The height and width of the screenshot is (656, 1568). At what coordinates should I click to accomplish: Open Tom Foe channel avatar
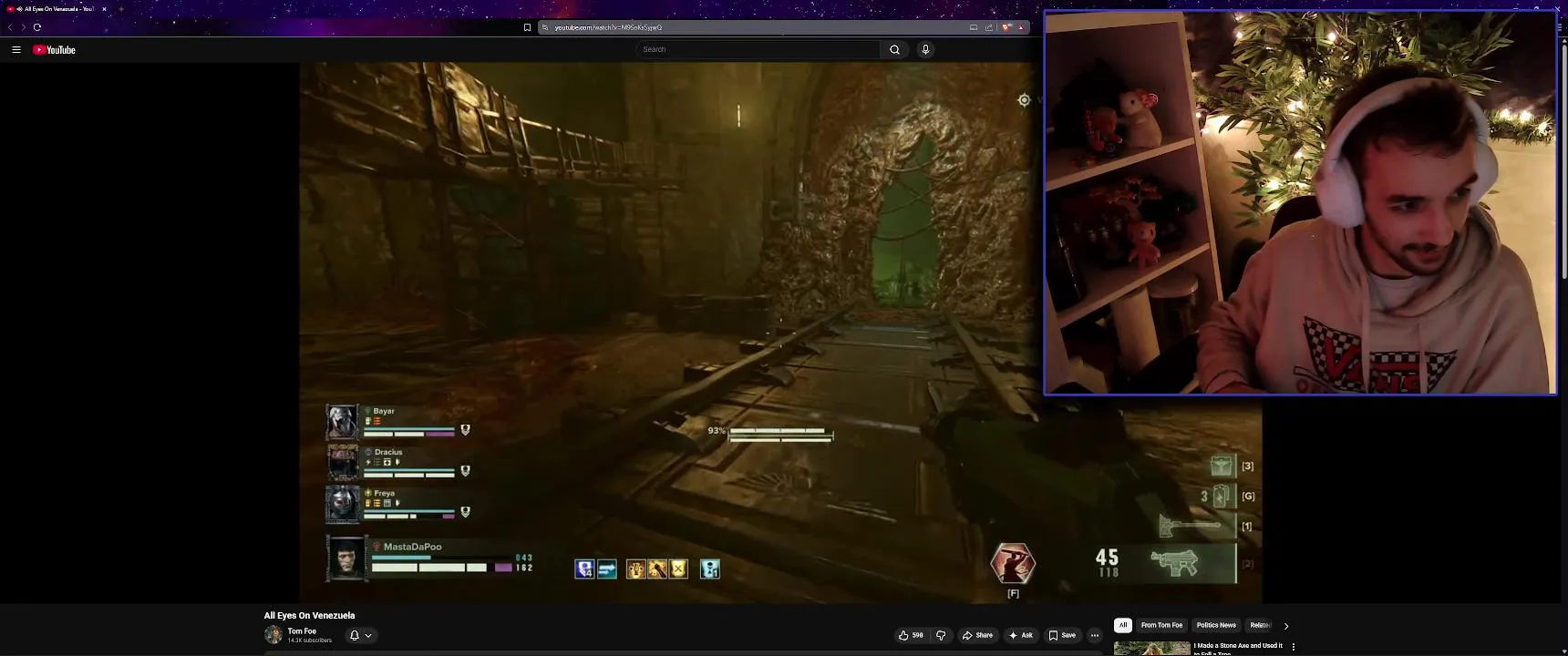tap(273, 635)
